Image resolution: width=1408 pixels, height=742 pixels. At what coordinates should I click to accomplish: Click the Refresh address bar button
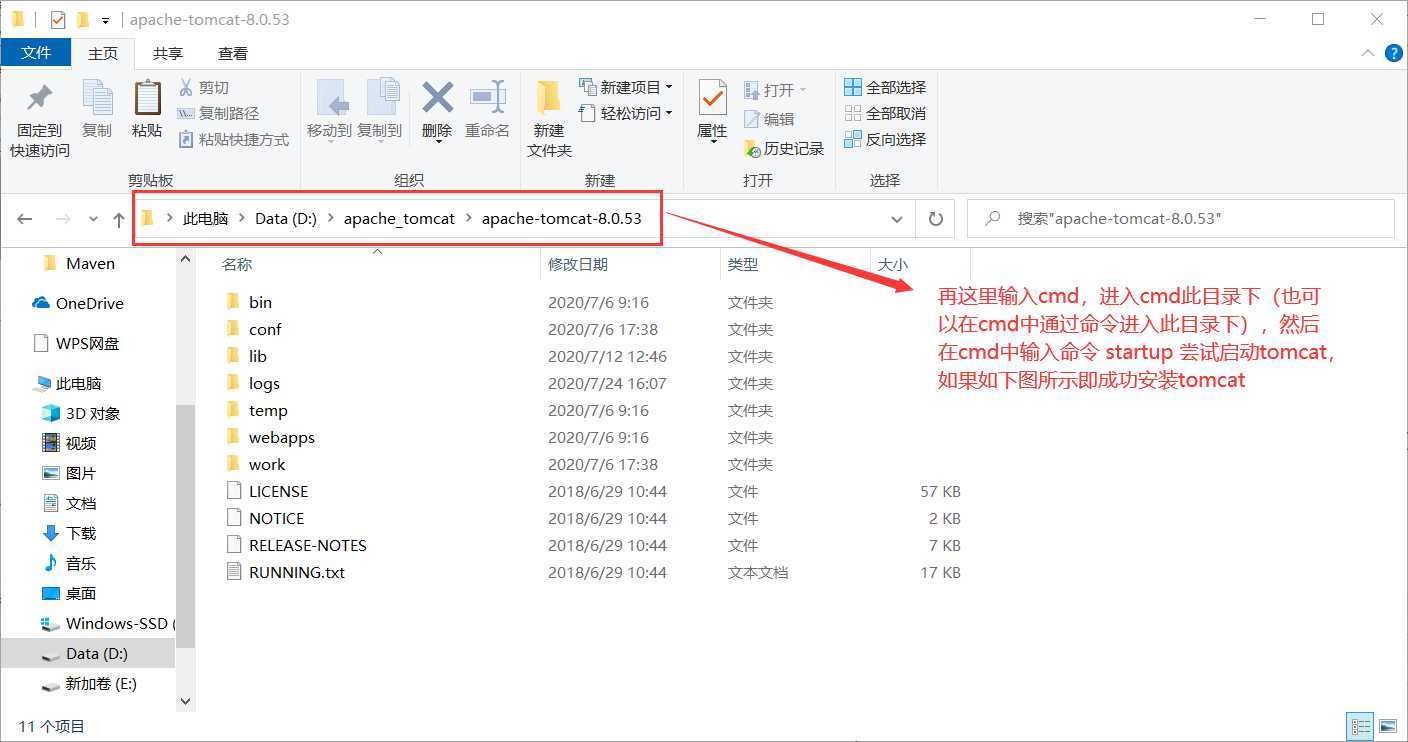click(x=936, y=218)
